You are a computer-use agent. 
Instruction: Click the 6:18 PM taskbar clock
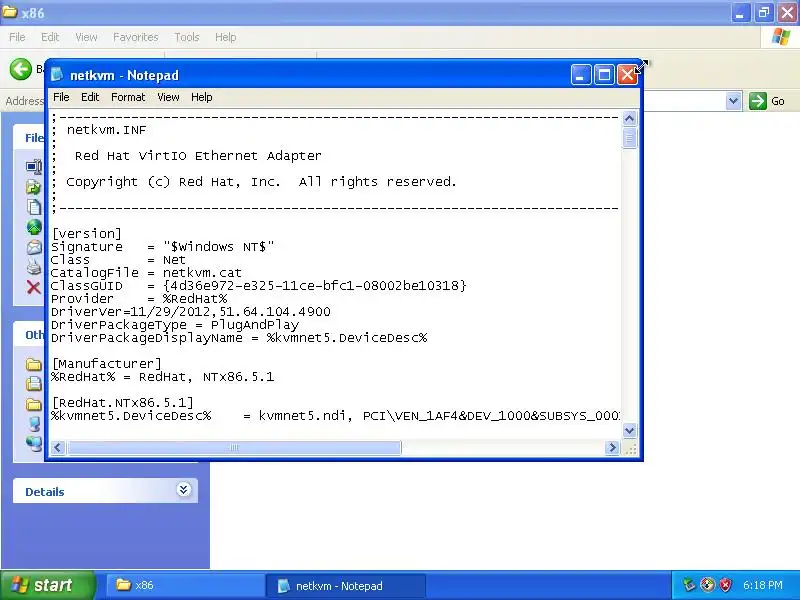coord(763,585)
